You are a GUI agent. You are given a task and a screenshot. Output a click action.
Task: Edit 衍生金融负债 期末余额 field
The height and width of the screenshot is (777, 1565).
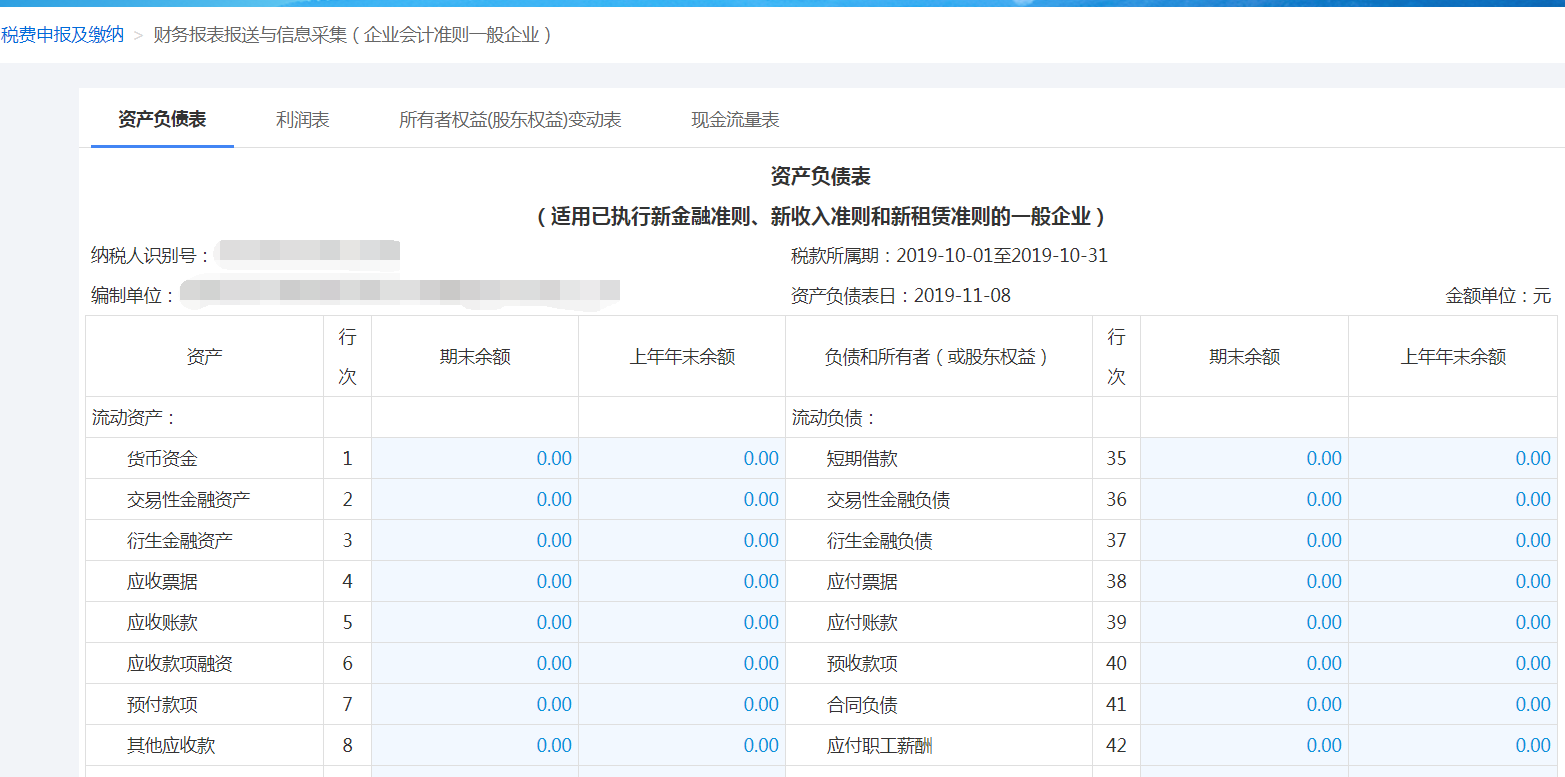coord(1244,540)
